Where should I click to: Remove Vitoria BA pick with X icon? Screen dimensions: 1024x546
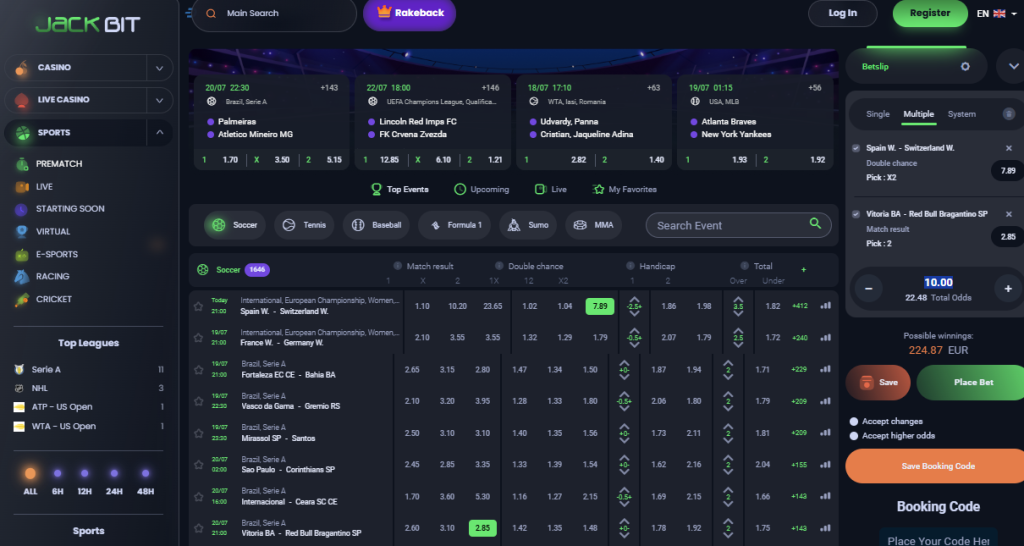[1008, 214]
